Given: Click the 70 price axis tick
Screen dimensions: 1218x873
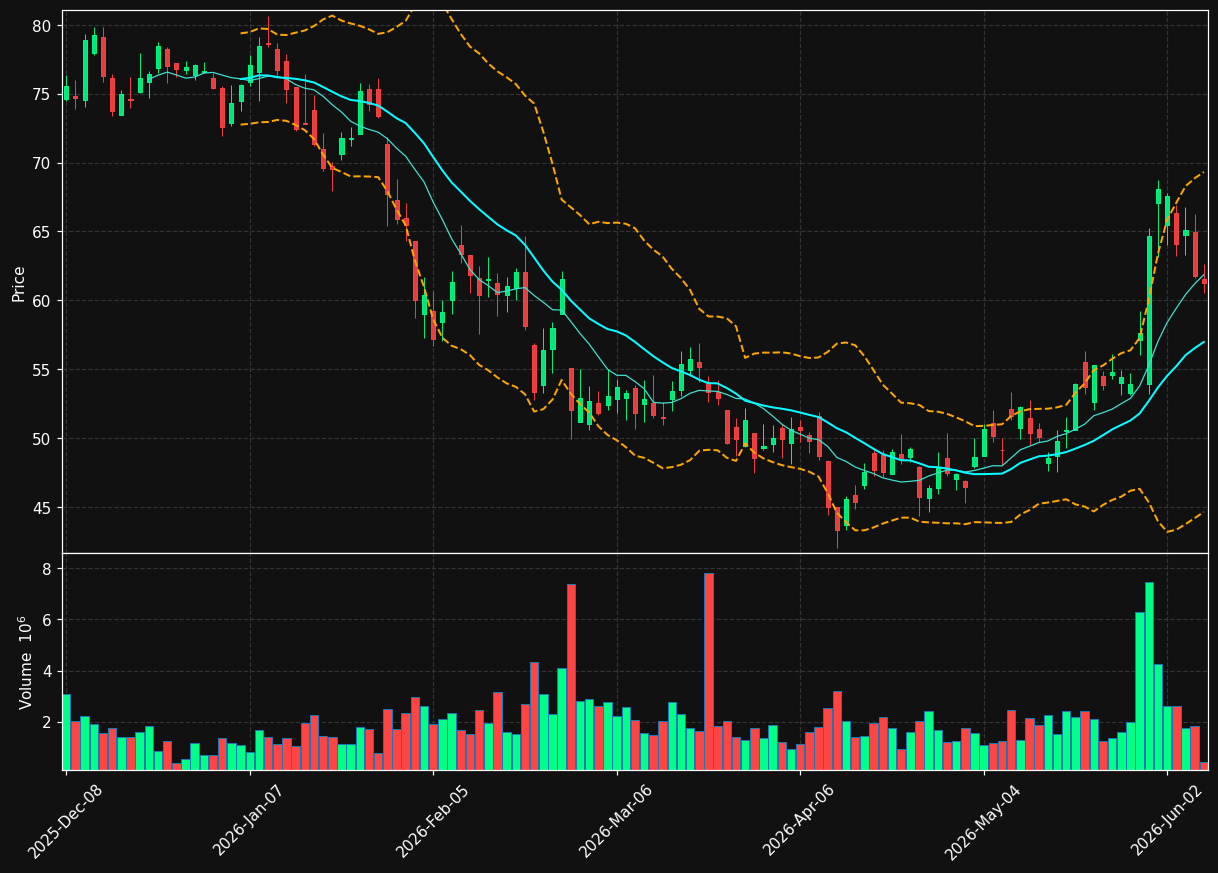Looking at the screenshot, I should click(41, 163).
